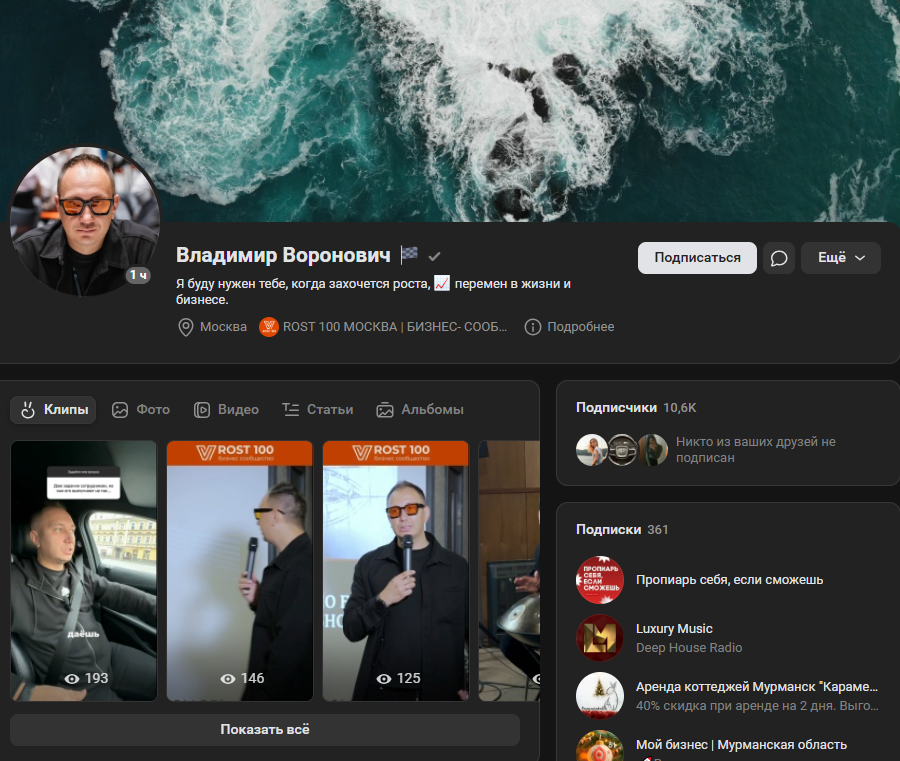Open the Альбомы tab
900x761 pixels.
click(421, 409)
